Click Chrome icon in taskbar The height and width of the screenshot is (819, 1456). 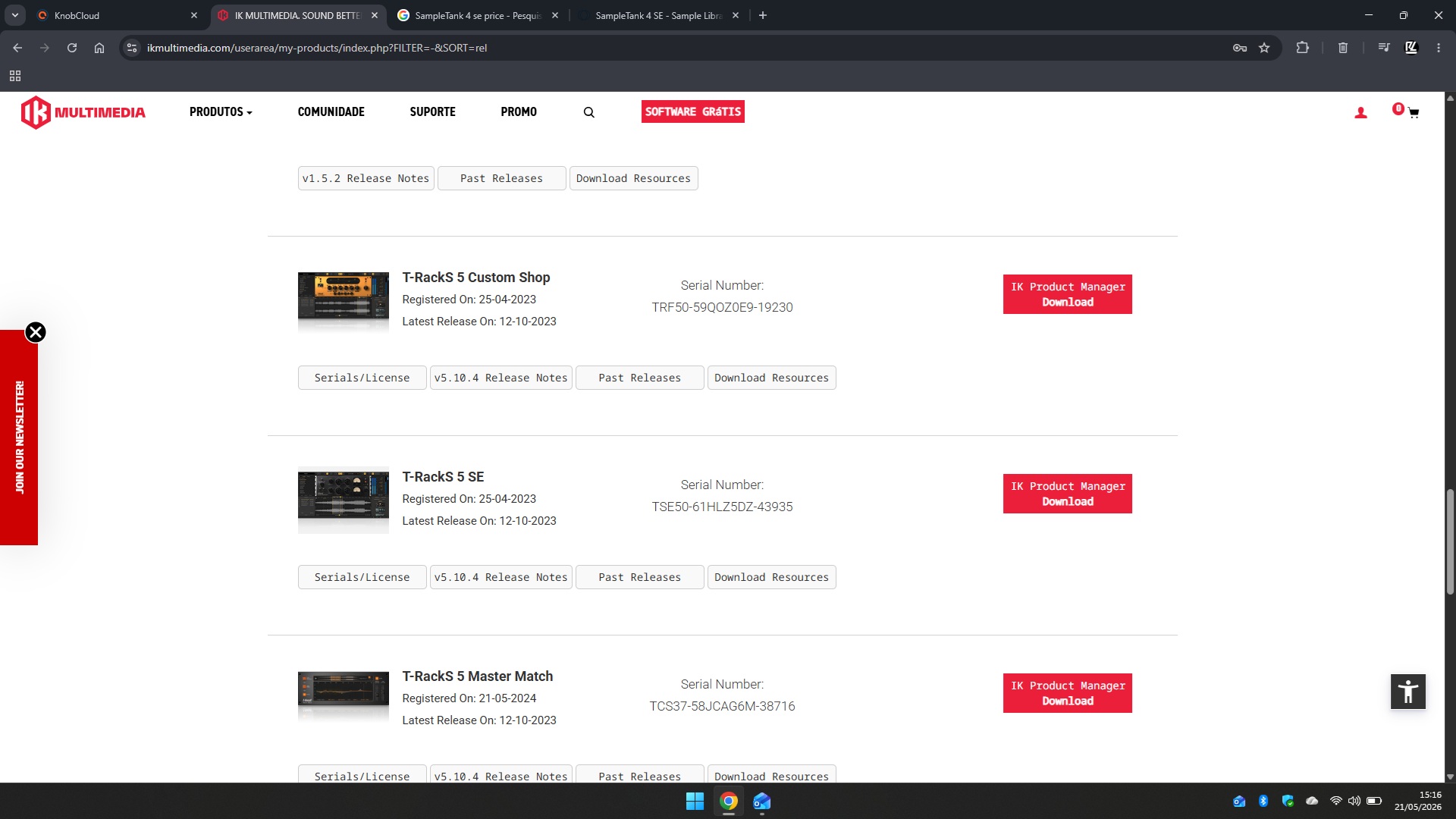729,802
